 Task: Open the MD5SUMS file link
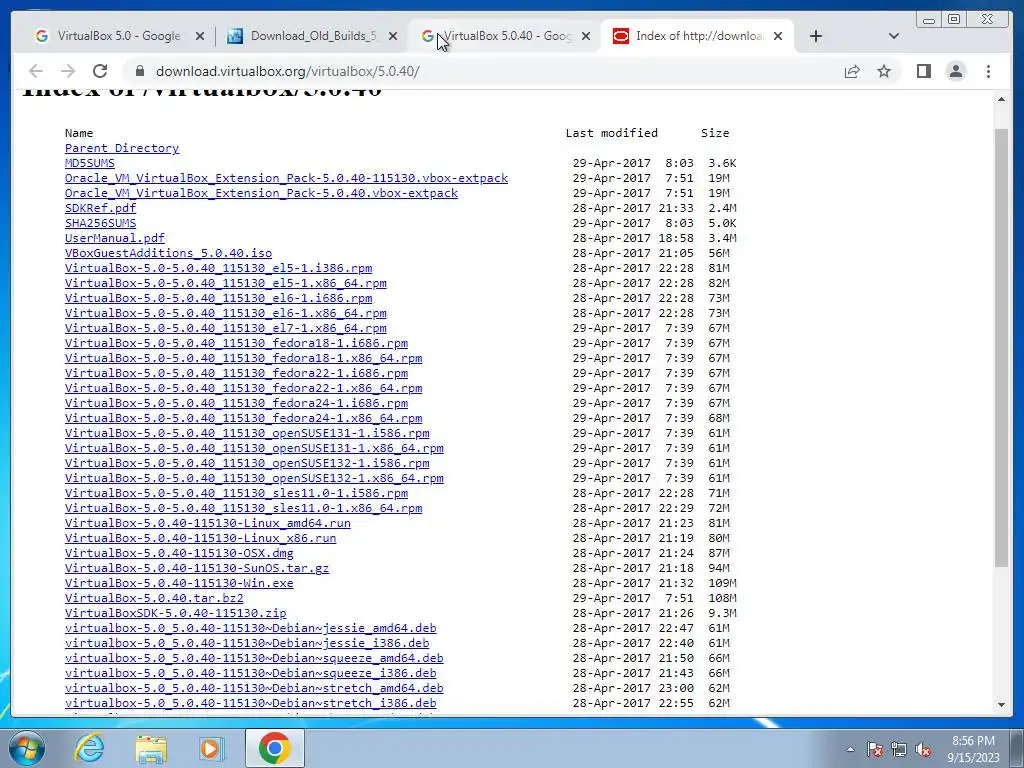(89, 163)
